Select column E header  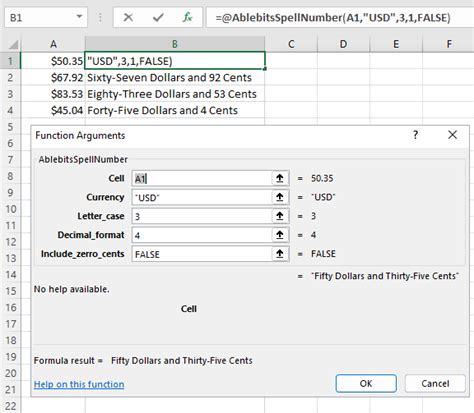[x=396, y=44]
